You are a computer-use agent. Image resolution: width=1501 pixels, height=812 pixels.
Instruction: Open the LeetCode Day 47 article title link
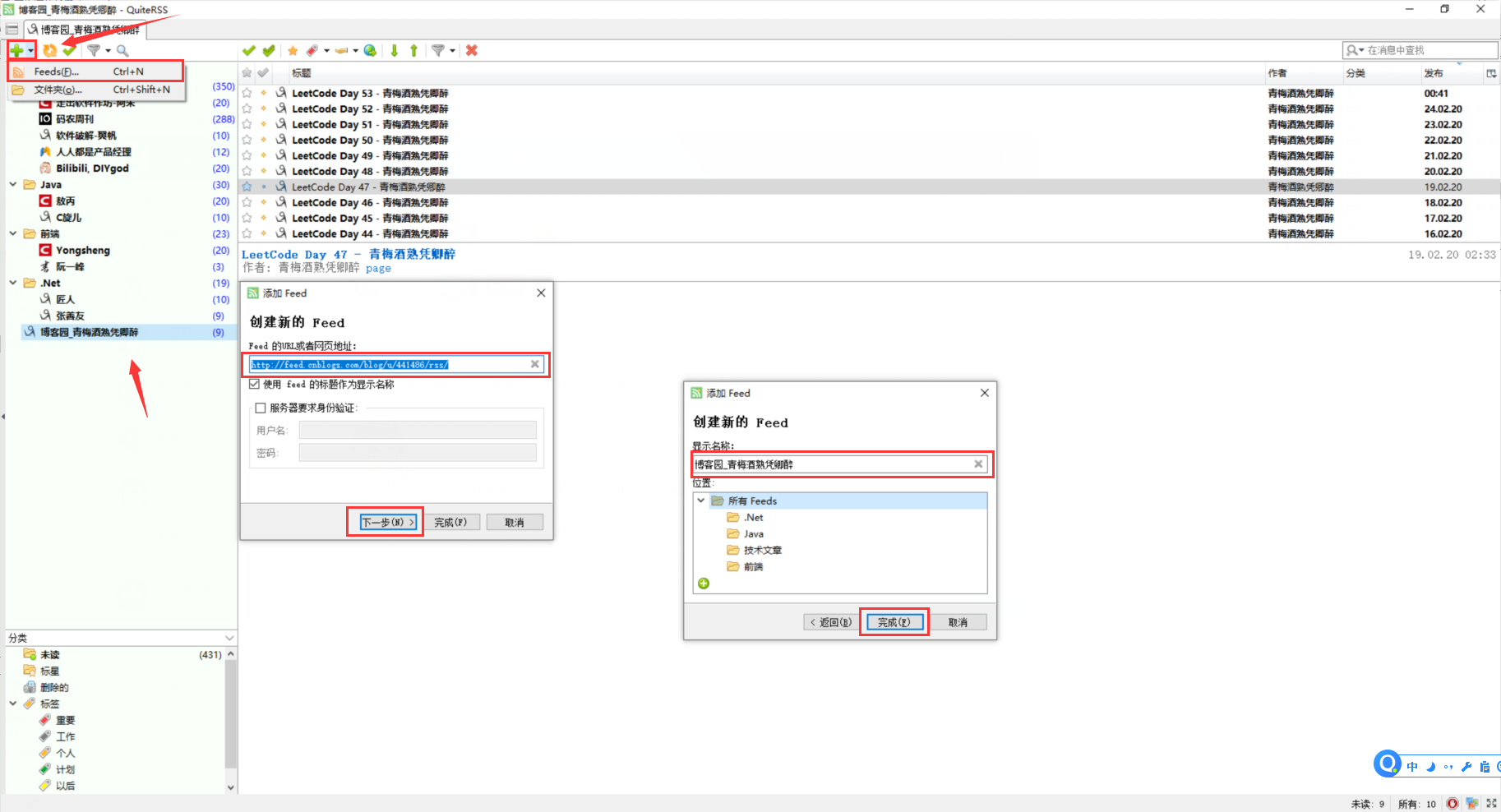pos(349,254)
